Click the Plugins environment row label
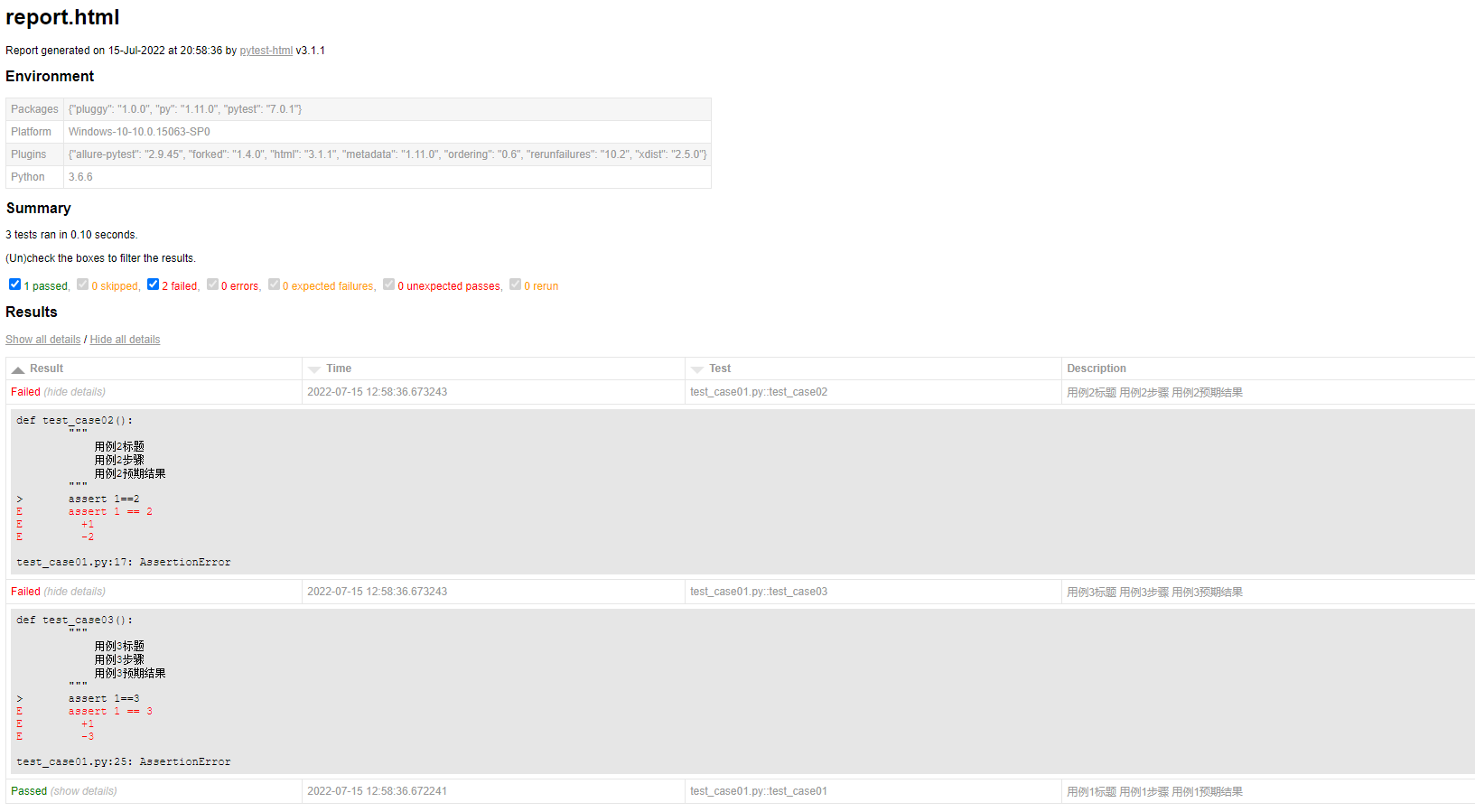Image resolution: width=1475 pixels, height=812 pixels. (29, 154)
